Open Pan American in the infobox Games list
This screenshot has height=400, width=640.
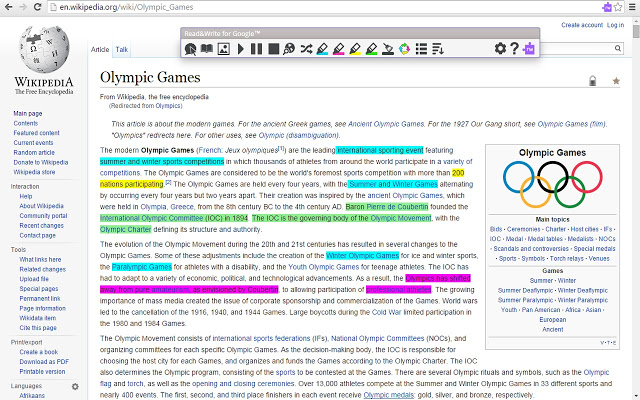click(x=541, y=310)
